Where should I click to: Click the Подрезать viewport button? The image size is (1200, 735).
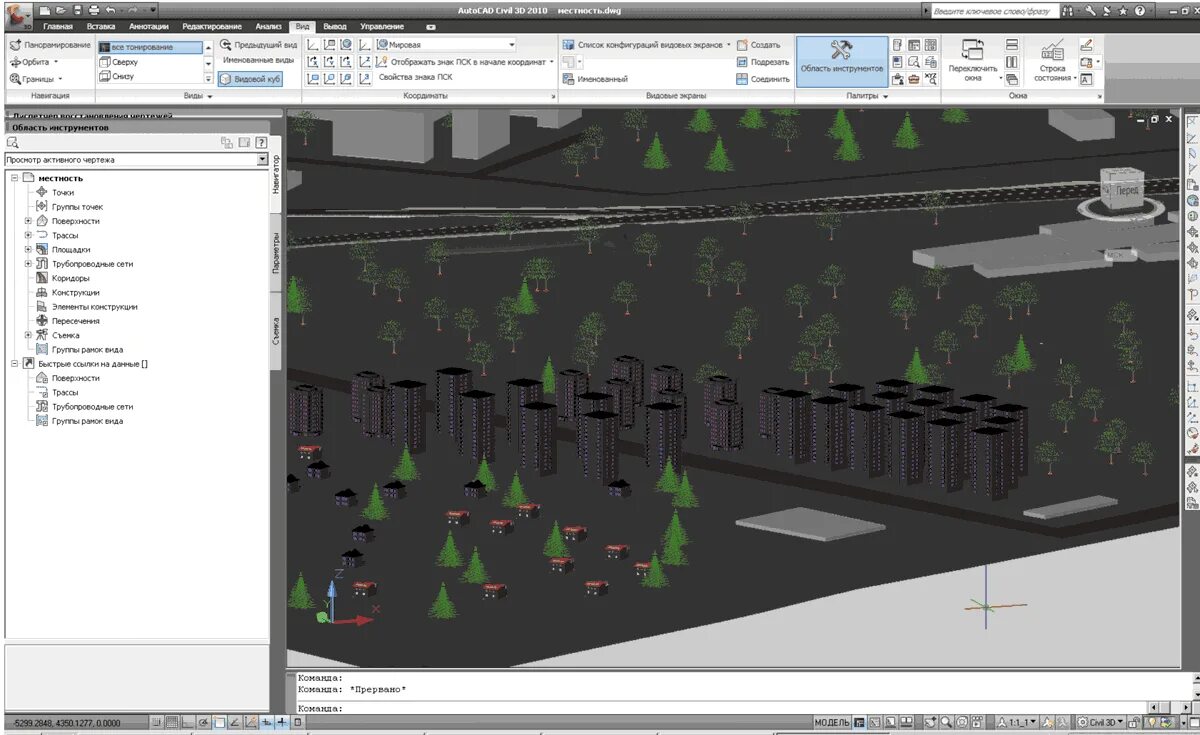[x=763, y=62]
